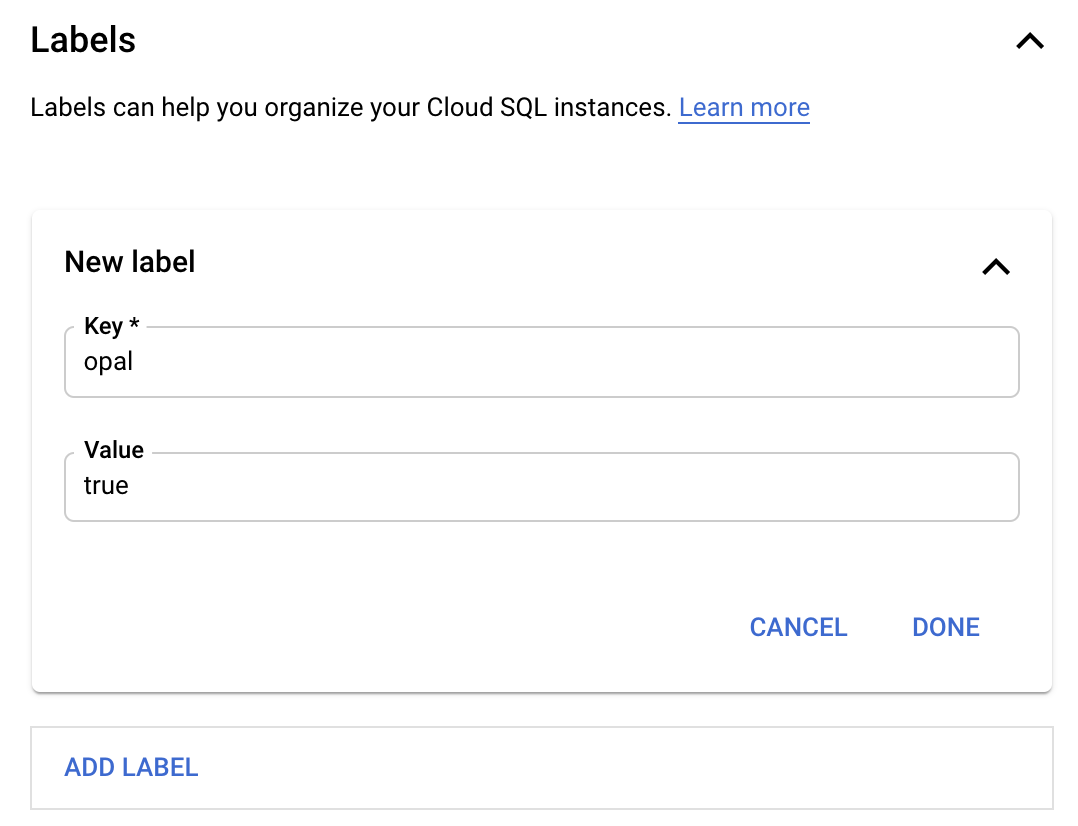Click the required asterisk beside Key
This screenshot has height=826, width=1078.
tap(134, 325)
